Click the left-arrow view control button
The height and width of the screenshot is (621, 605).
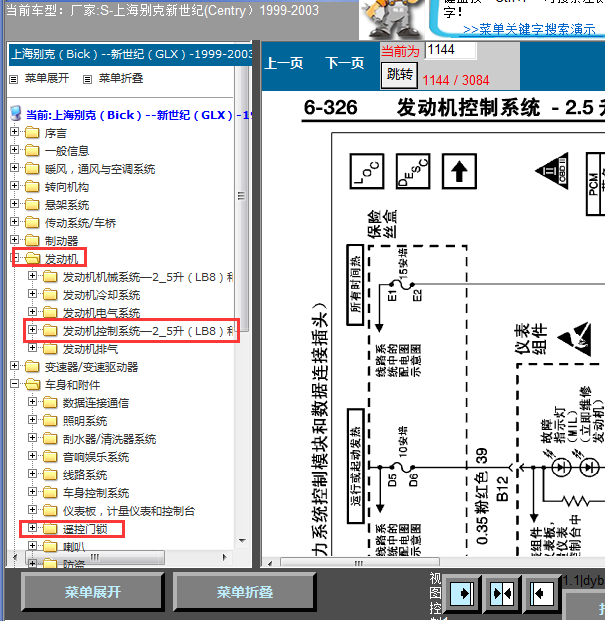tap(541, 594)
